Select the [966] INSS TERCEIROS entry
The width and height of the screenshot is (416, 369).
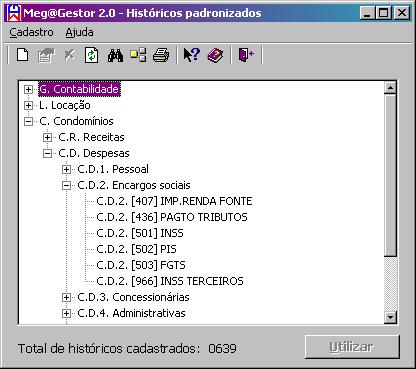coord(170,281)
